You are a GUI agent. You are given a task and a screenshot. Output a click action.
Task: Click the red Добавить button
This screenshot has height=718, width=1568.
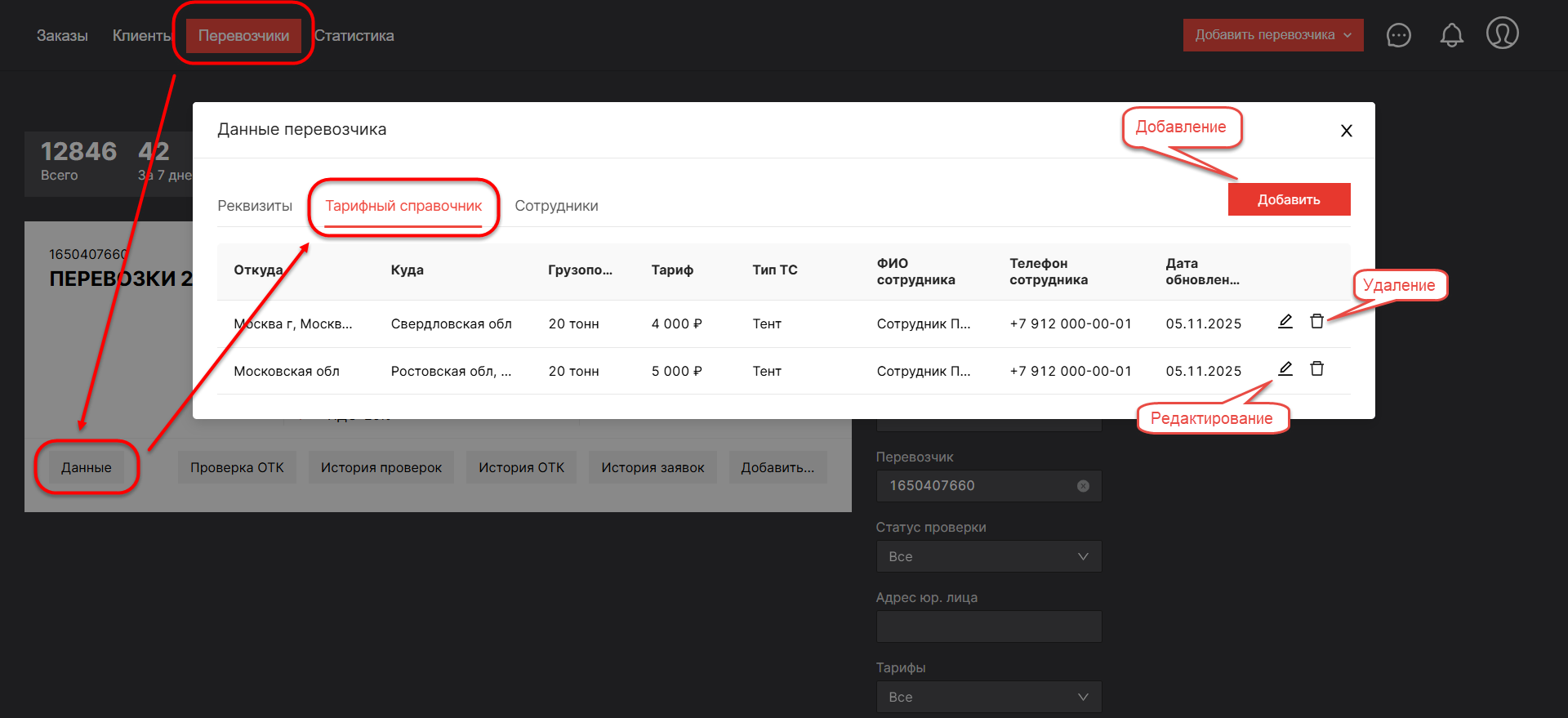click(1288, 200)
